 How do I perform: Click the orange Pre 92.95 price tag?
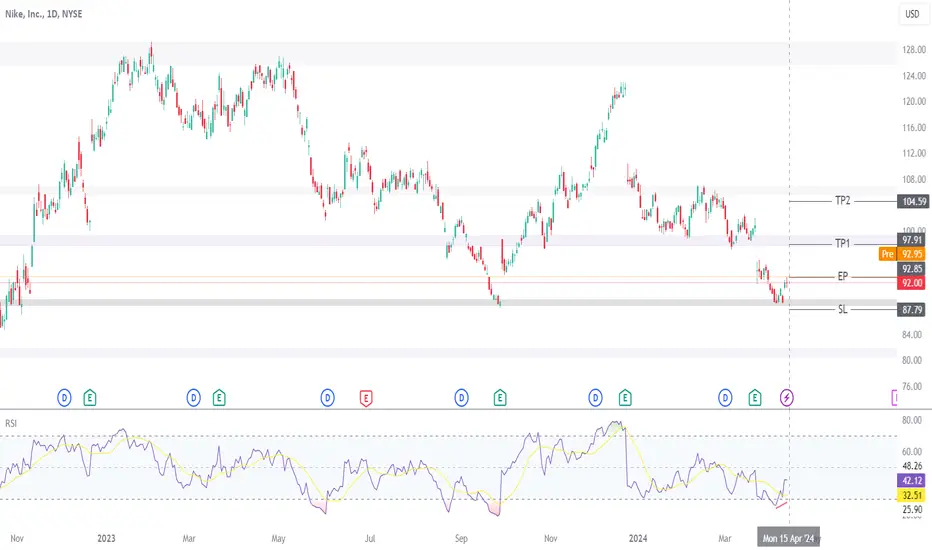(x=902, y=254)
